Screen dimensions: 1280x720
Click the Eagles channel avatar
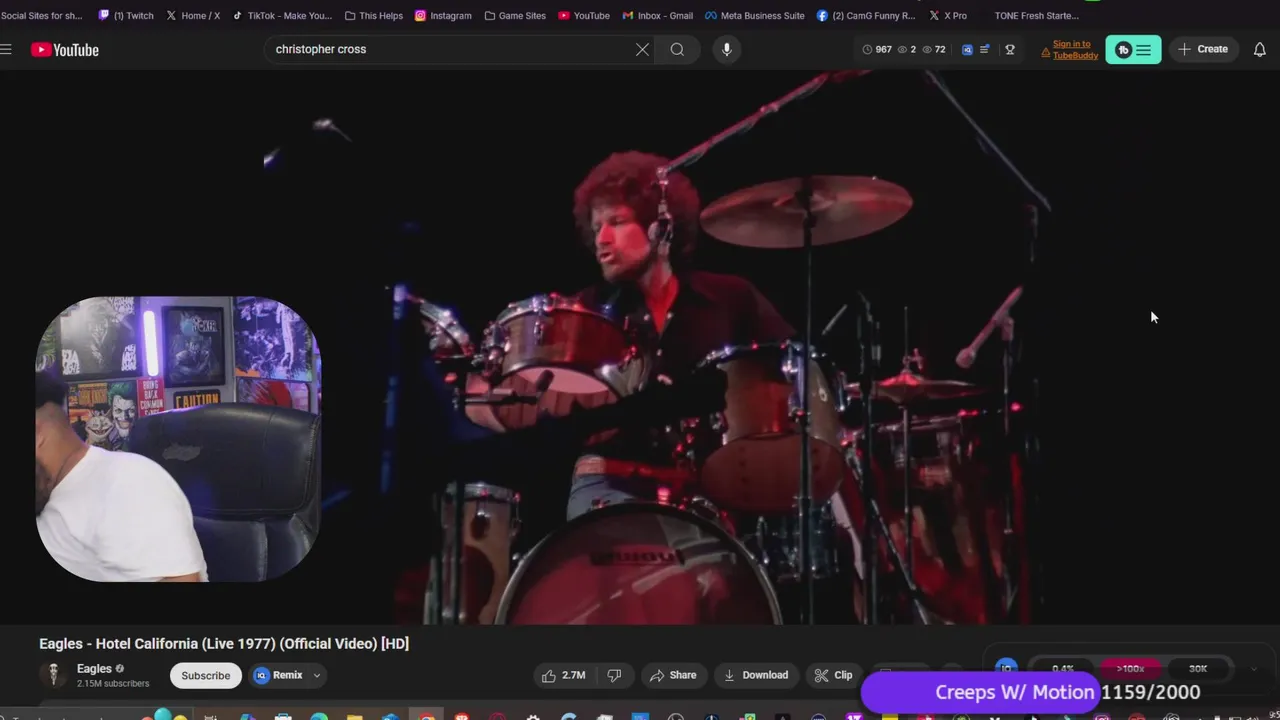(53, 675)
